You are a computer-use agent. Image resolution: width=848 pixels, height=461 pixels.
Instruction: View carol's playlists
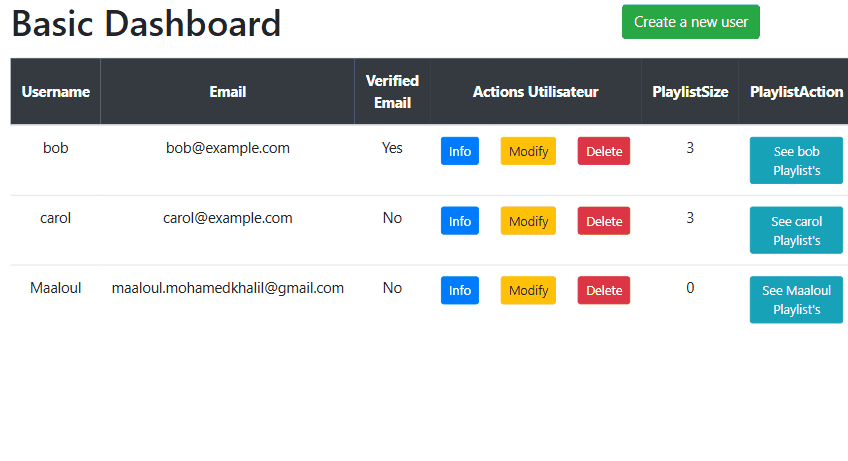pos(796,230)
